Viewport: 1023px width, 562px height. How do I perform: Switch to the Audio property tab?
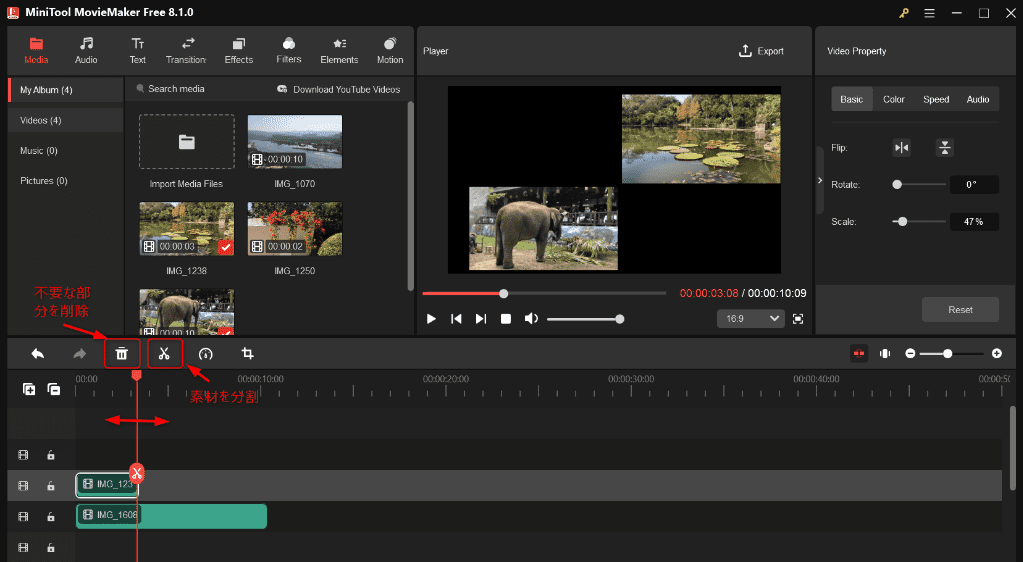click(977, 99)
